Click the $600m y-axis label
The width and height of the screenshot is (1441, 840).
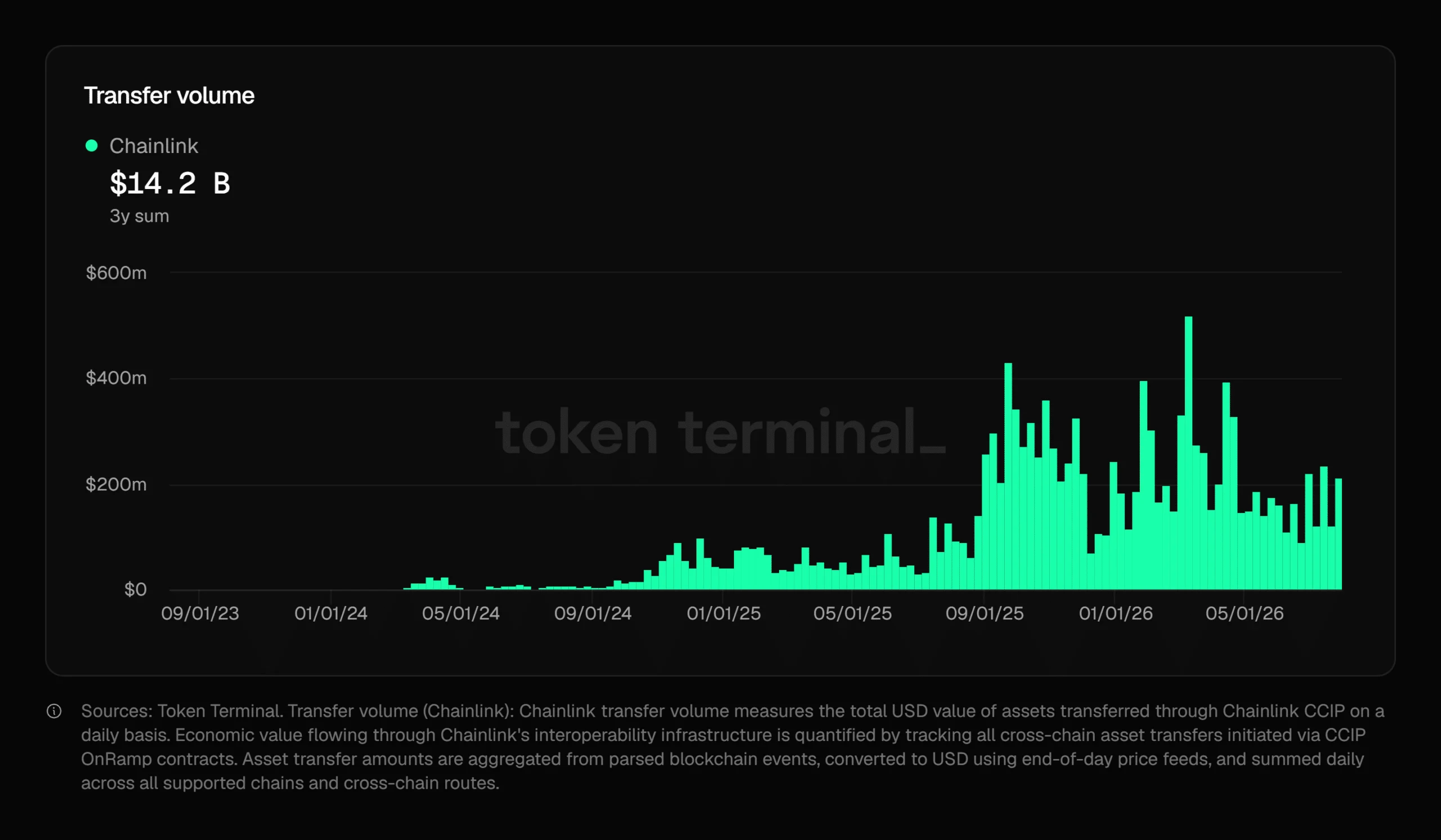pyautogui.click(x=116, y=272)
